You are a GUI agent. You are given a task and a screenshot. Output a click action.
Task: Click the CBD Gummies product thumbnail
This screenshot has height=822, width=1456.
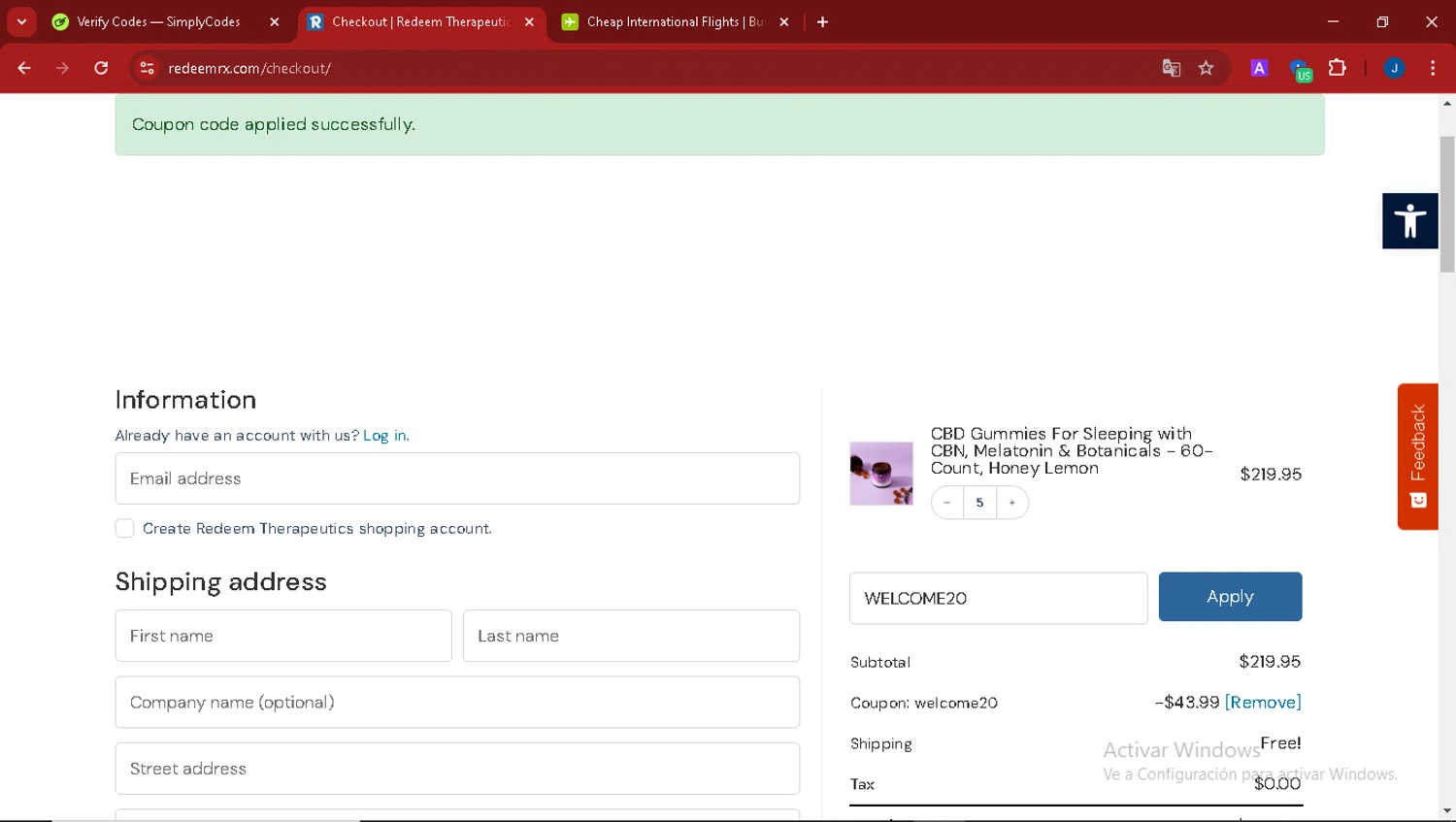pos(881,474)
